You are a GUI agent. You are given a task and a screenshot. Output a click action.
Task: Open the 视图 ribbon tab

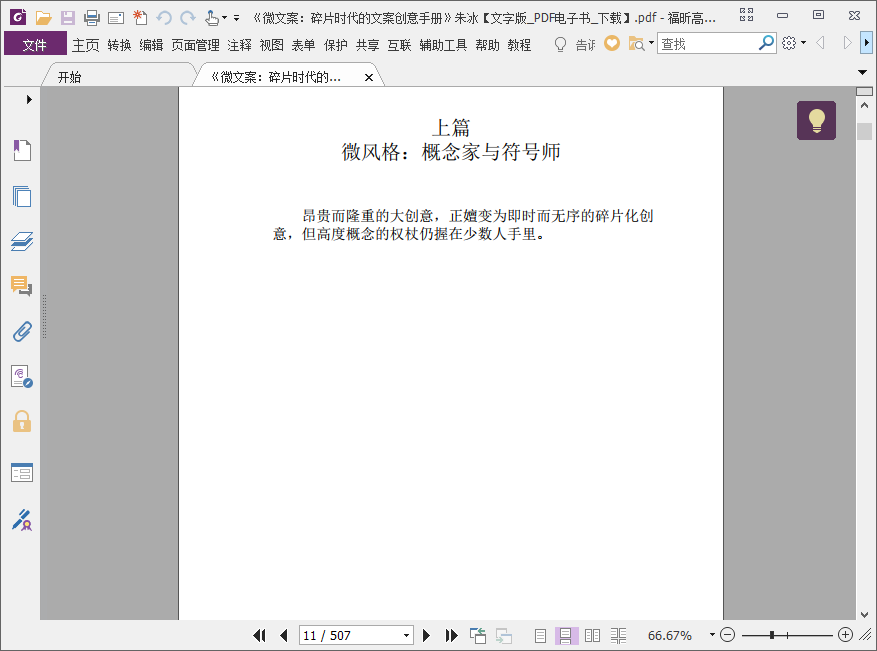(271, 45)
